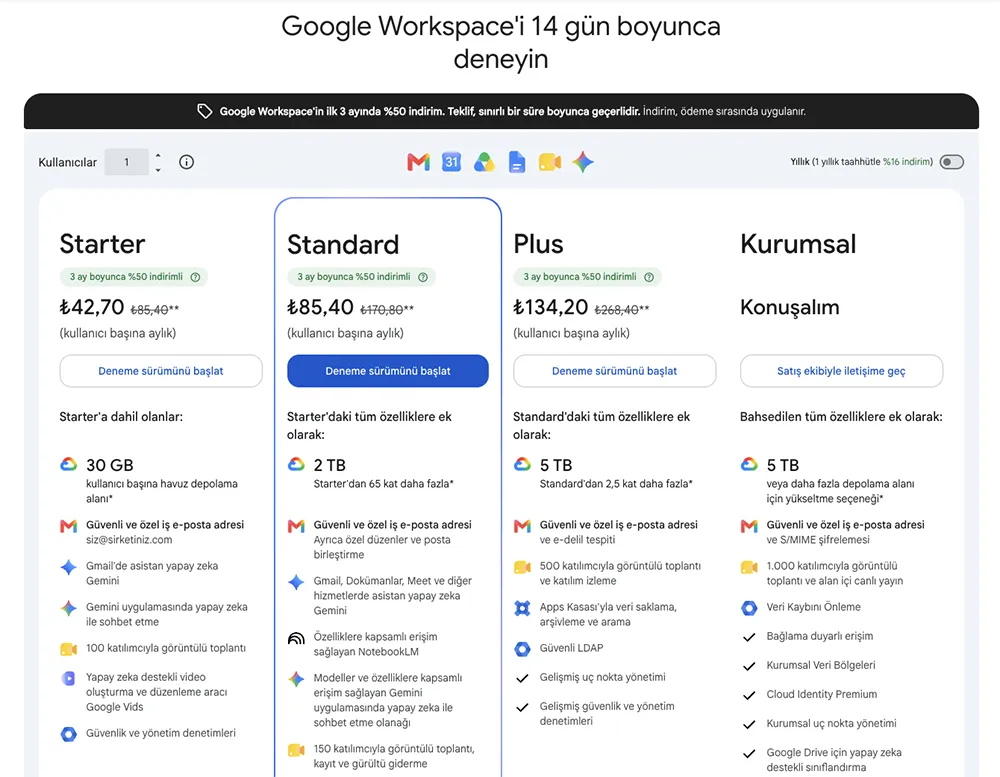Click the Standard'dan 2,5 kat daha fazla text
Viewport: 1000px width, 777px height.
(x=616, y=484)
